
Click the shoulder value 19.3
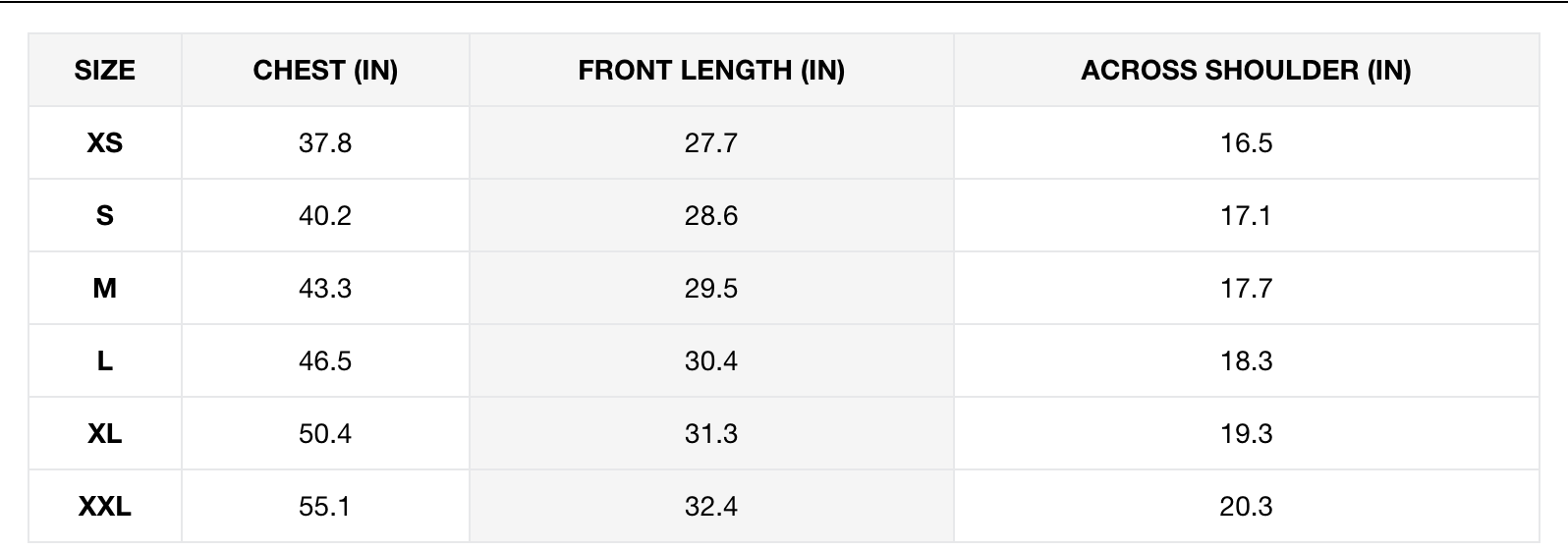(1247, 434)
